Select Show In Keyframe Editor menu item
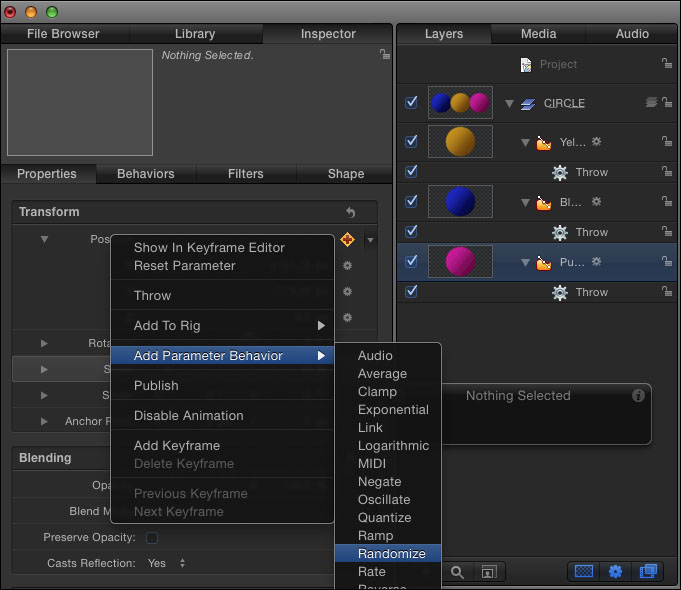 [209, 248]
